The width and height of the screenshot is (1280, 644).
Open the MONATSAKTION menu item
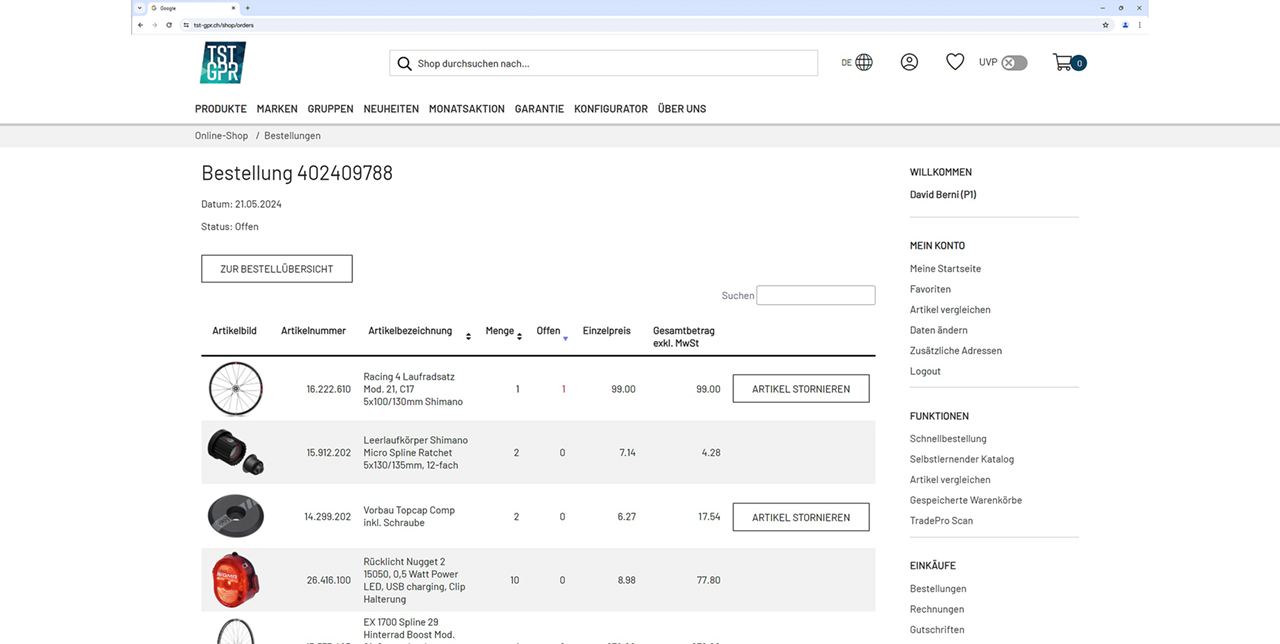466,109
